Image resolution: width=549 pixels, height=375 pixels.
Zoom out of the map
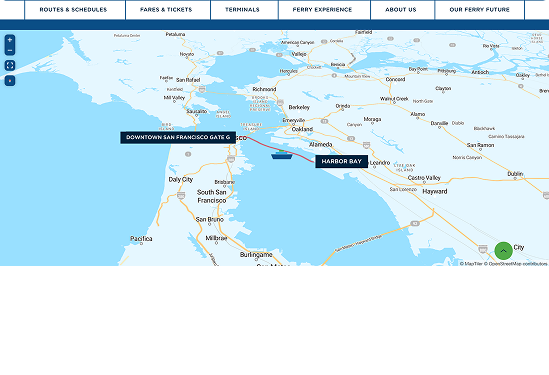pyautogui.click(x=10, y=50)
